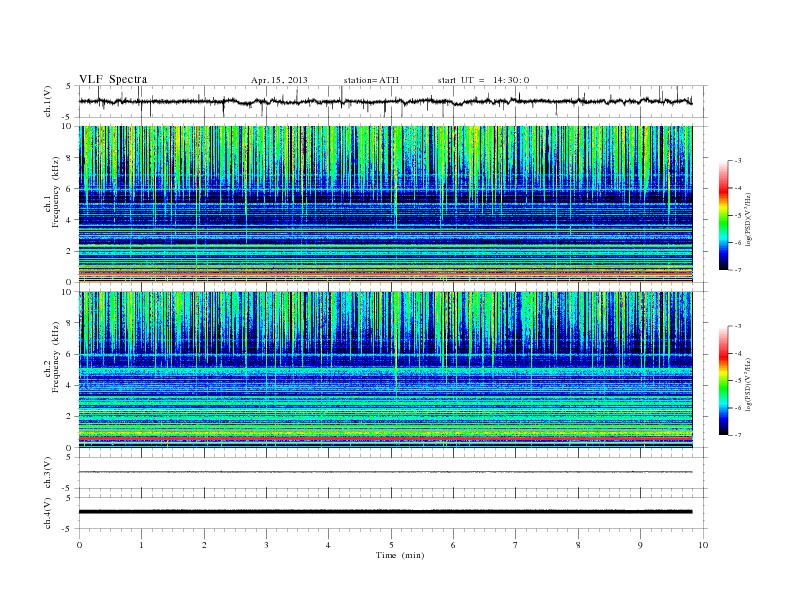792x612 pixels.
Task: Click the '-7' value on ch.2 colorbar
Action: pyautogui.click(x=737, y=435)
